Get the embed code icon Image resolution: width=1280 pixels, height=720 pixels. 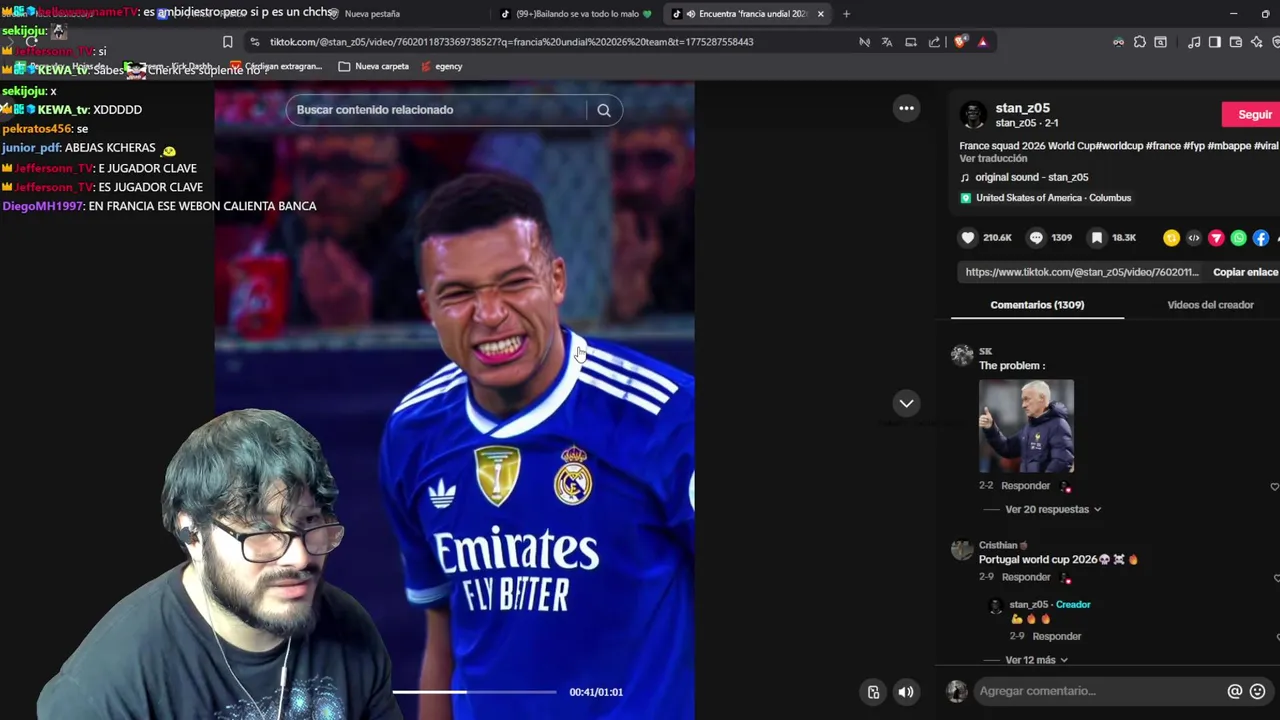1193,238
